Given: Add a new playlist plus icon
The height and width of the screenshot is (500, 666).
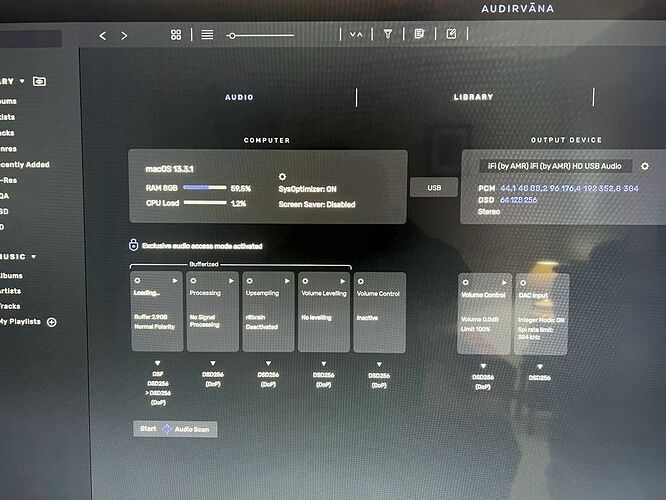Looking at the screenshot, I should click(x=52, y=322).
